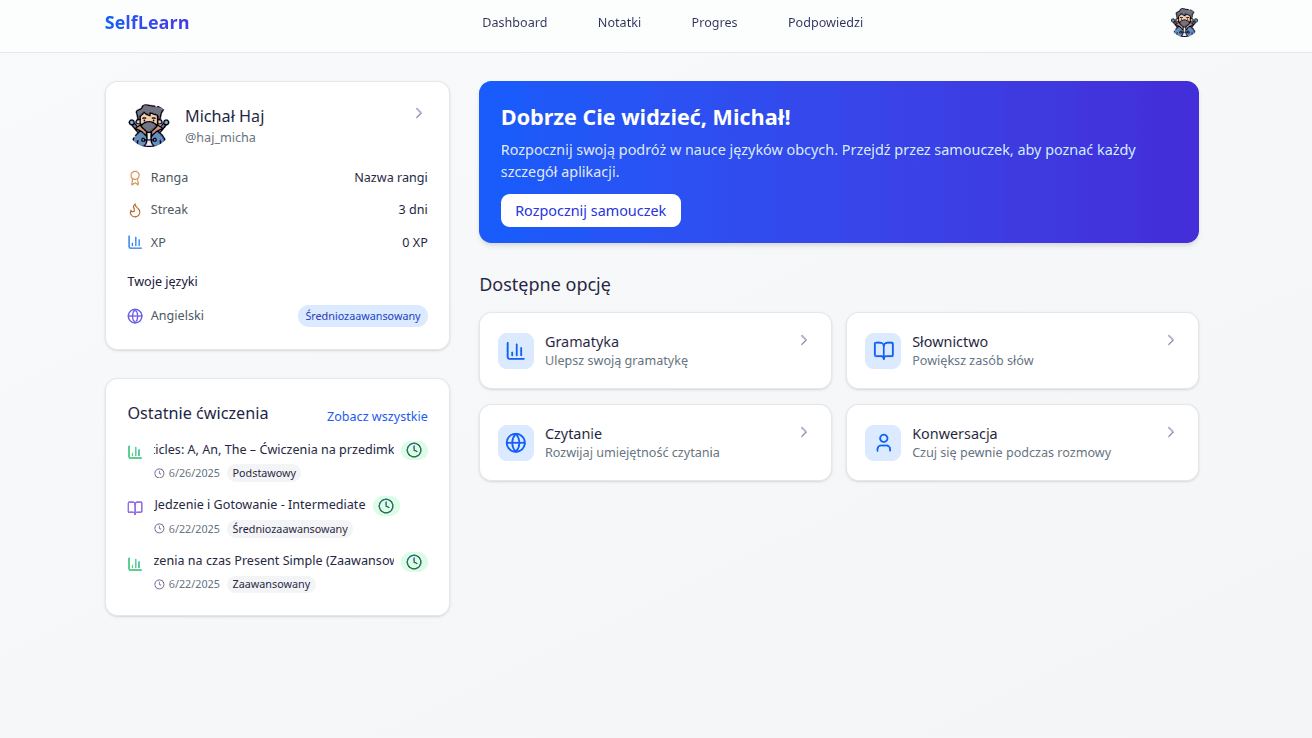
Task: Click the user avatar in the top bar
Action: pos(1184,22)
